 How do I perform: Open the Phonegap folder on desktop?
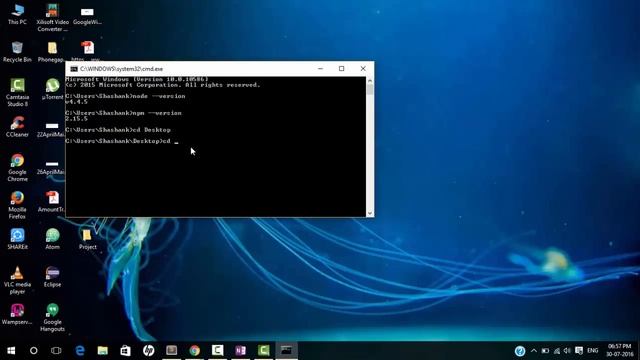52,52
